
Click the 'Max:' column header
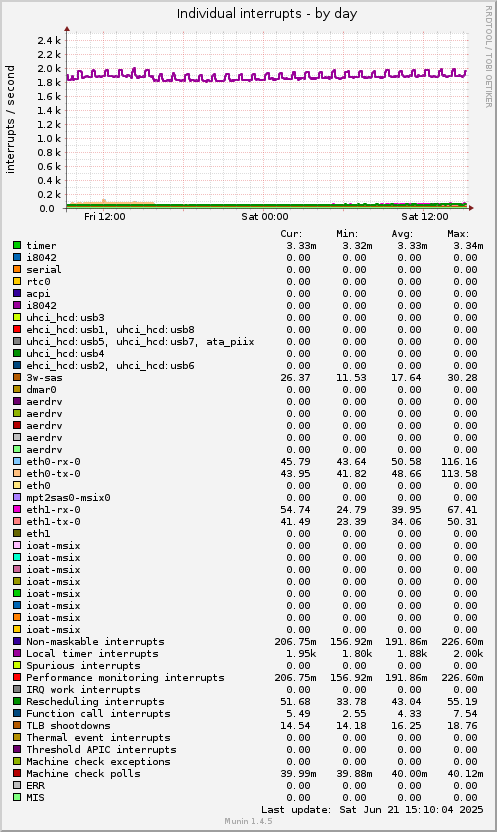[458, 233]
